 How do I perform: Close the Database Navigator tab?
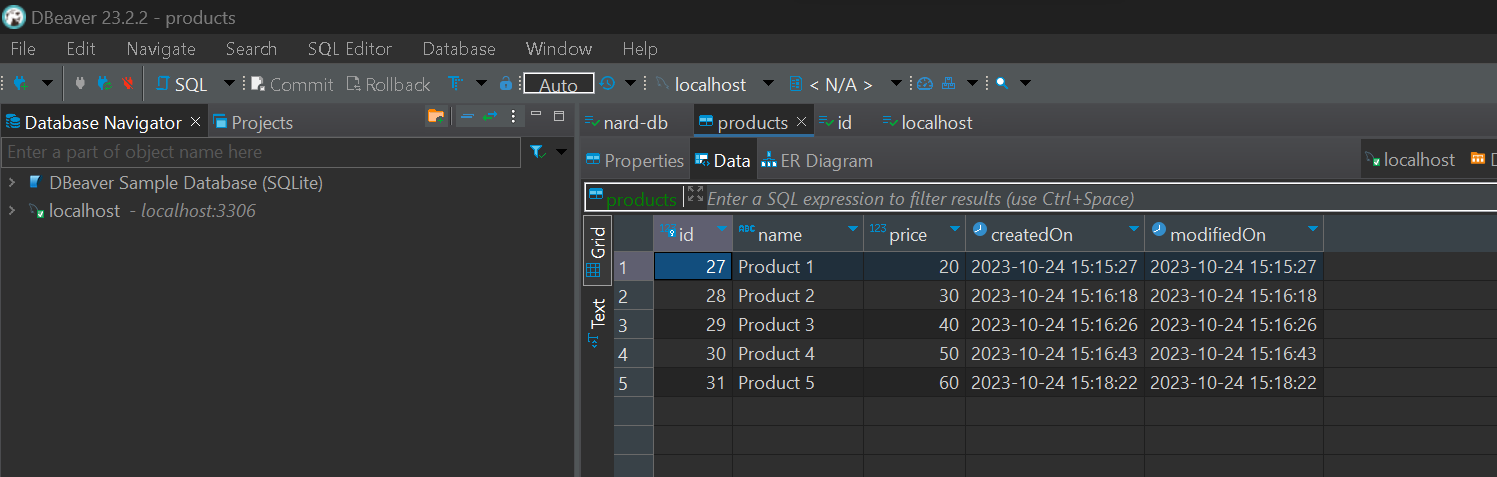[195, 121]
